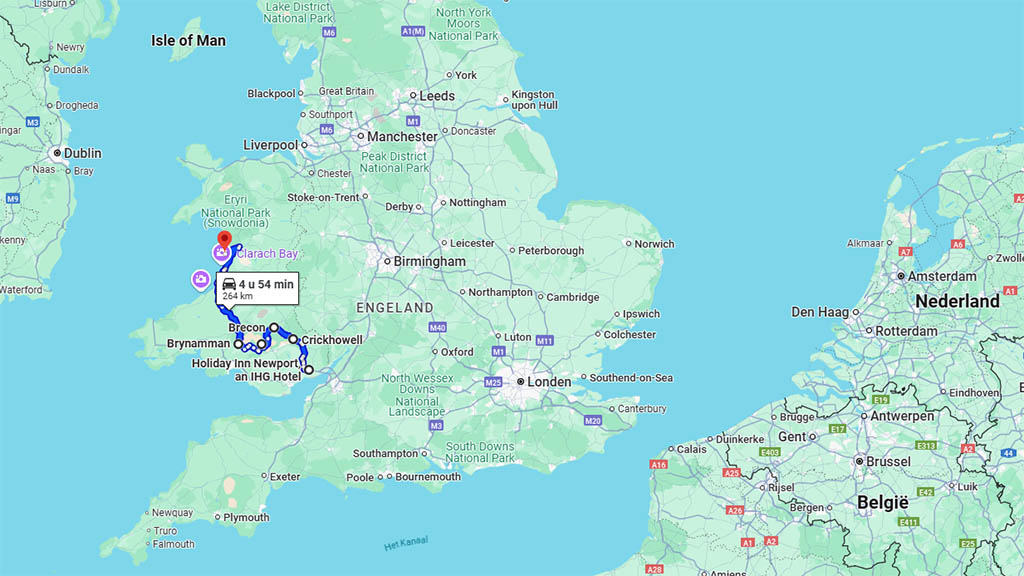The height and width of the screenshot is (576, 1024).
Task: Click the M20 road shield near Canterbury
Action: tap(592, 421)
